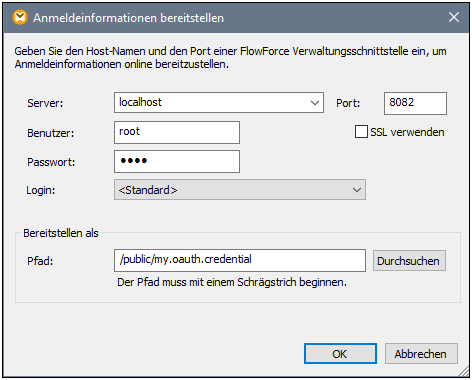Click the Durchsuchen button
The image size is (472, 380).
409,261
